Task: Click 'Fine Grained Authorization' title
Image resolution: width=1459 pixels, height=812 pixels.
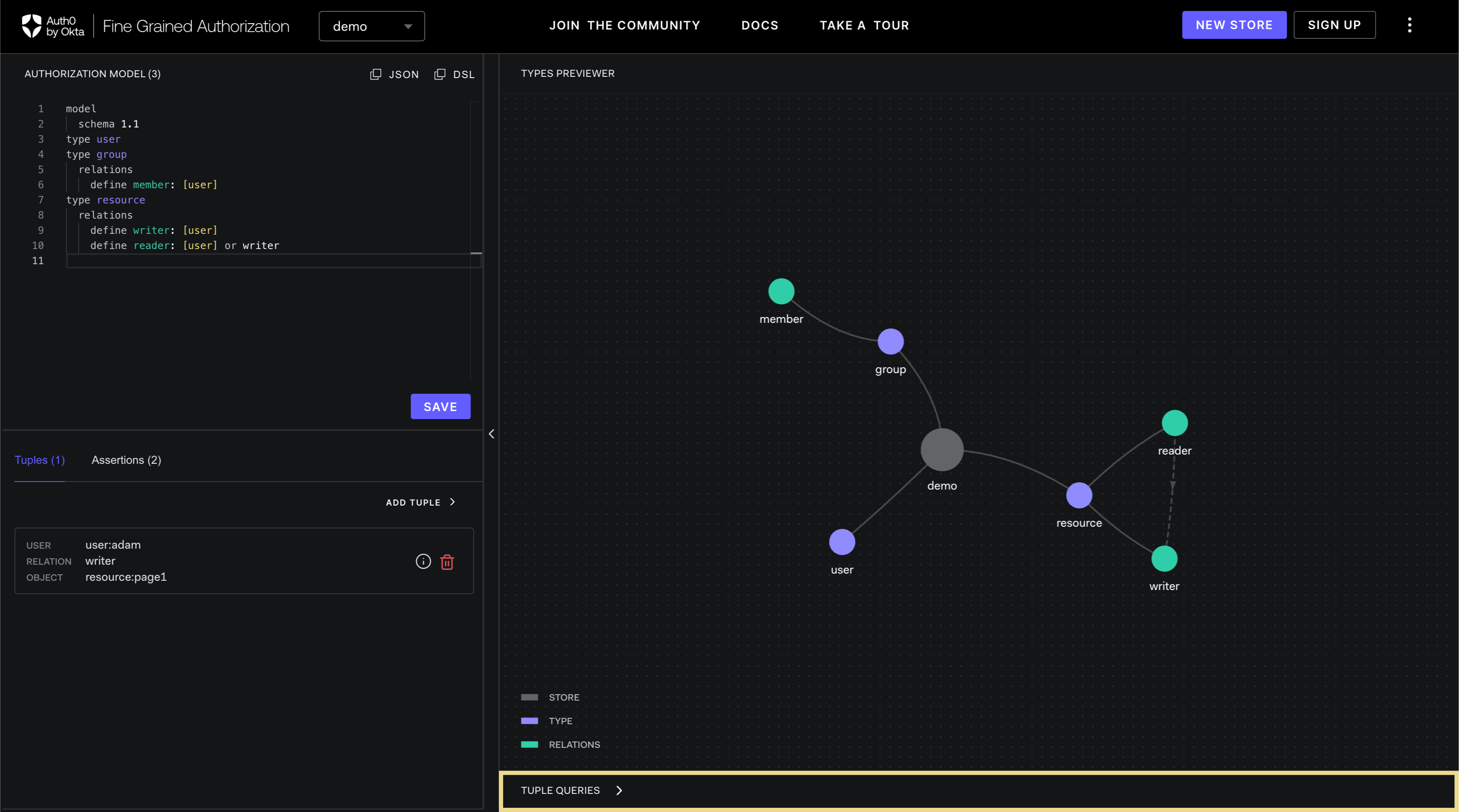Action: pyautogui.click(x=195, y=26)
